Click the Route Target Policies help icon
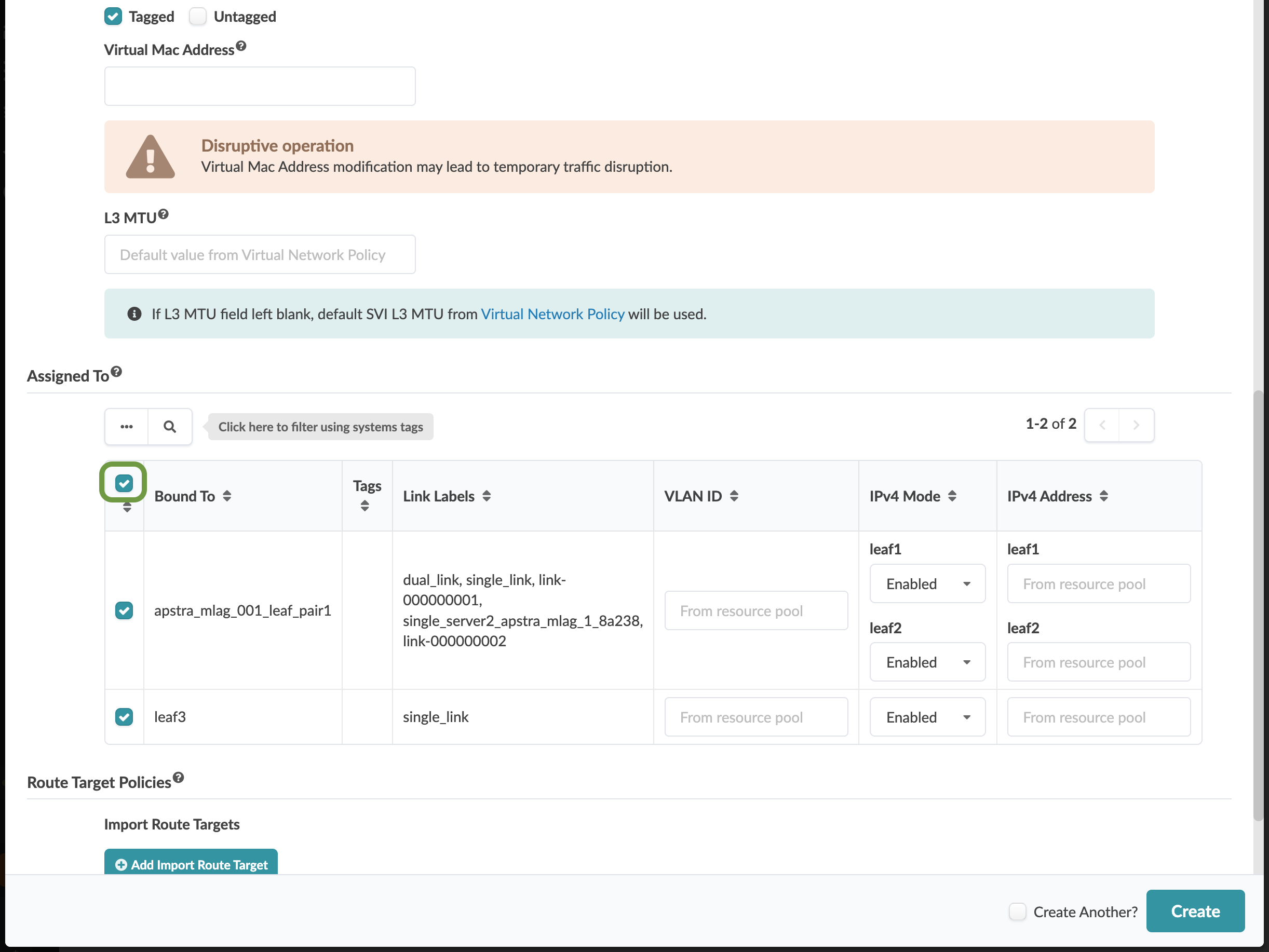 [179, 778]
